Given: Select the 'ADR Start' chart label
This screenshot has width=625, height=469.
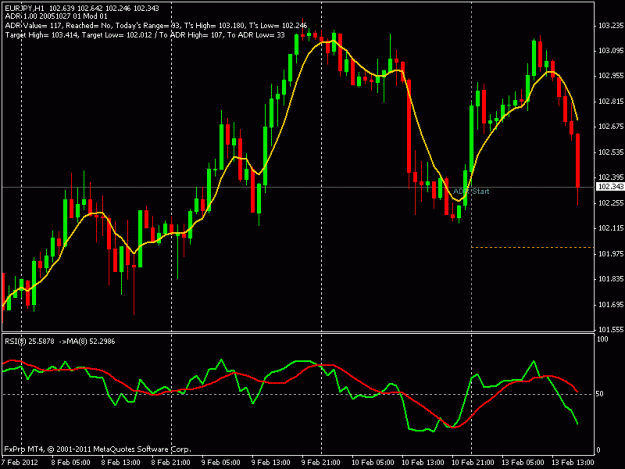Looking at the screenshot, I should click(471, 192).
